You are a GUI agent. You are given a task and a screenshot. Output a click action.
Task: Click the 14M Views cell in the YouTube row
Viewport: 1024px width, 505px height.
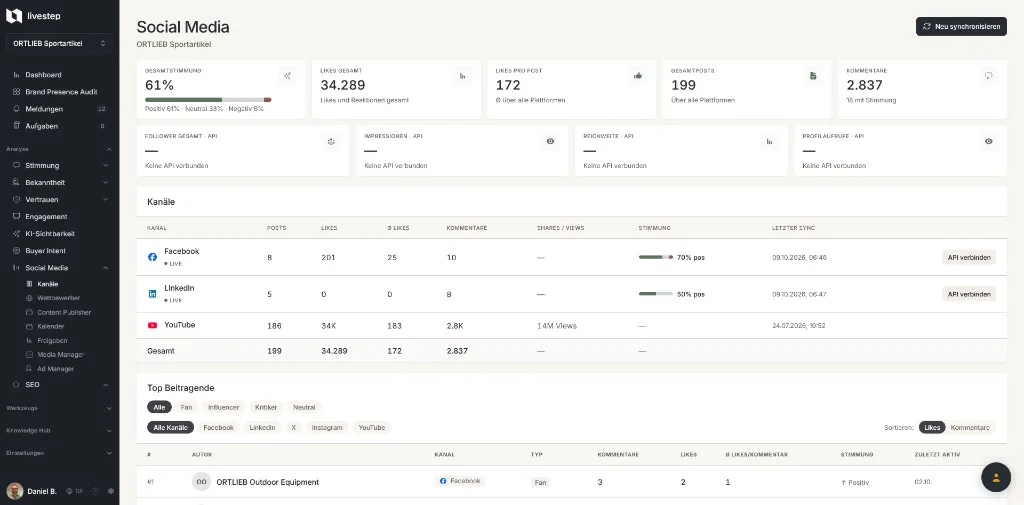point(556,325)
